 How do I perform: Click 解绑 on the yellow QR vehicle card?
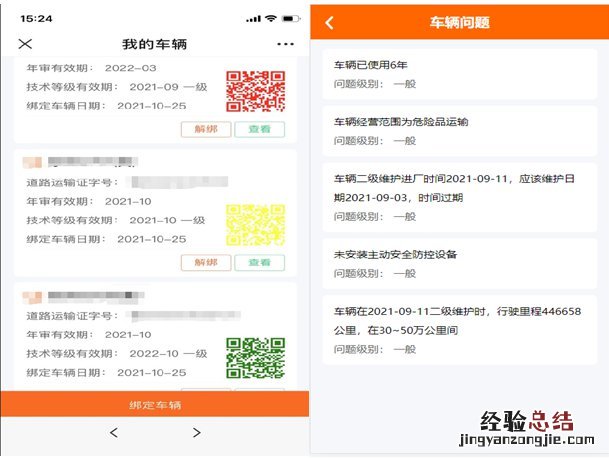pyautogui.click(x=206, y=263)
